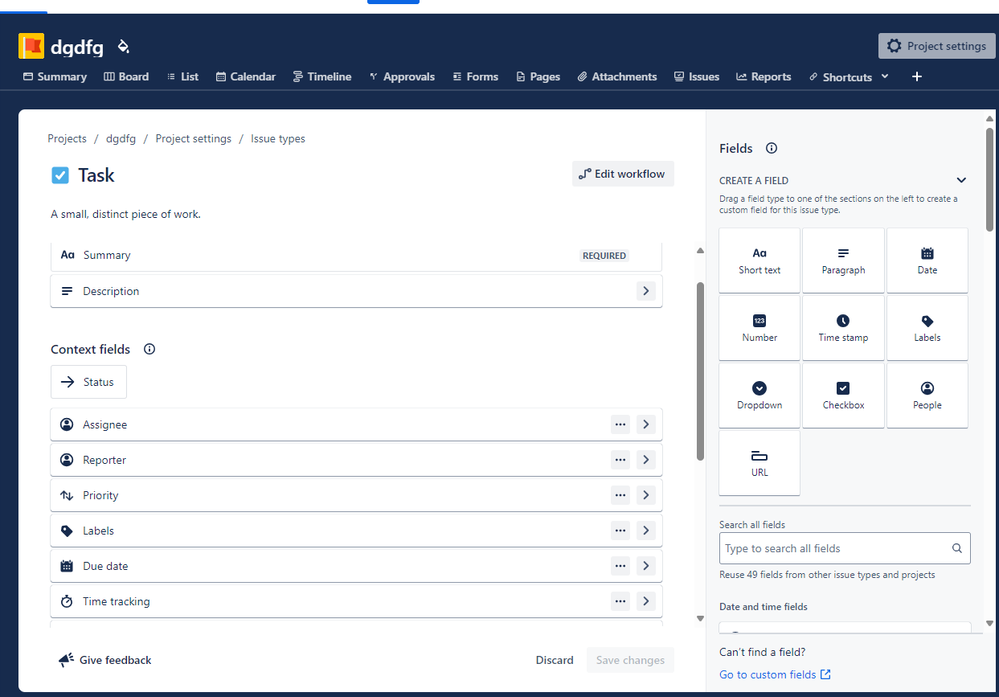Expand the Description field chevron
The width and height of the screenshot is (999, 697).
coord(645,291)
